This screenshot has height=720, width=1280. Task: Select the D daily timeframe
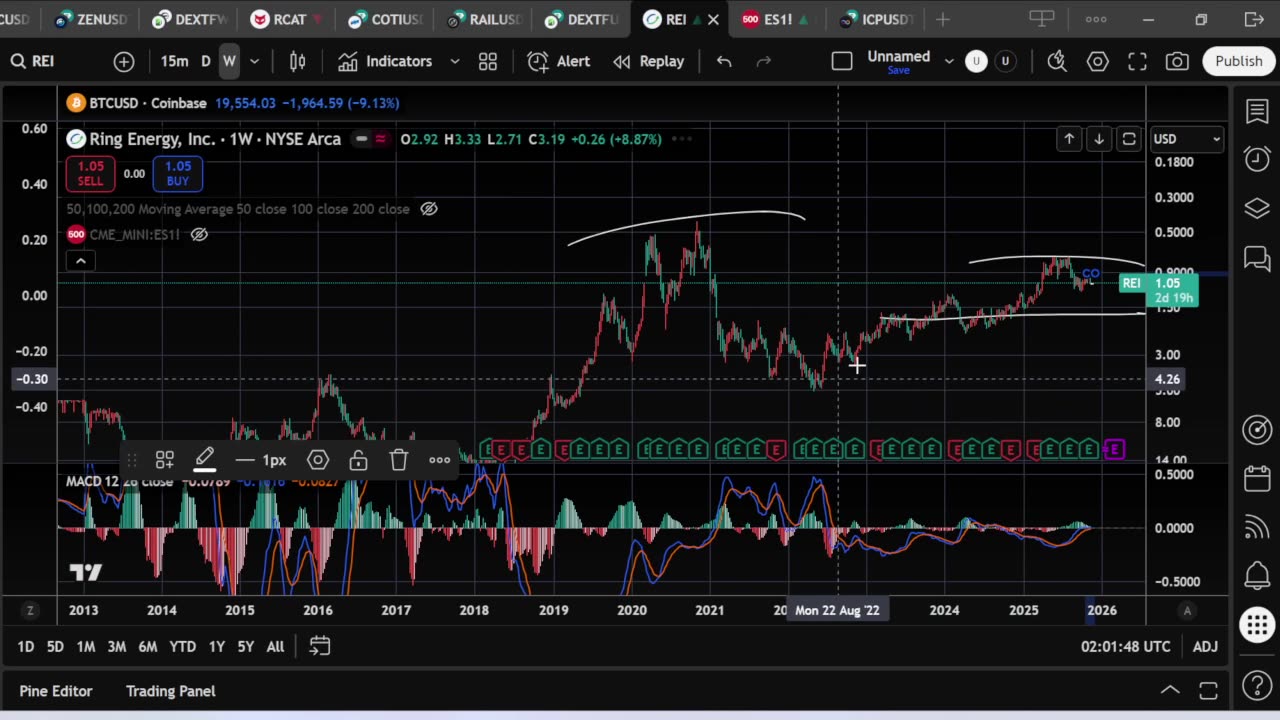tap(205, 61)
